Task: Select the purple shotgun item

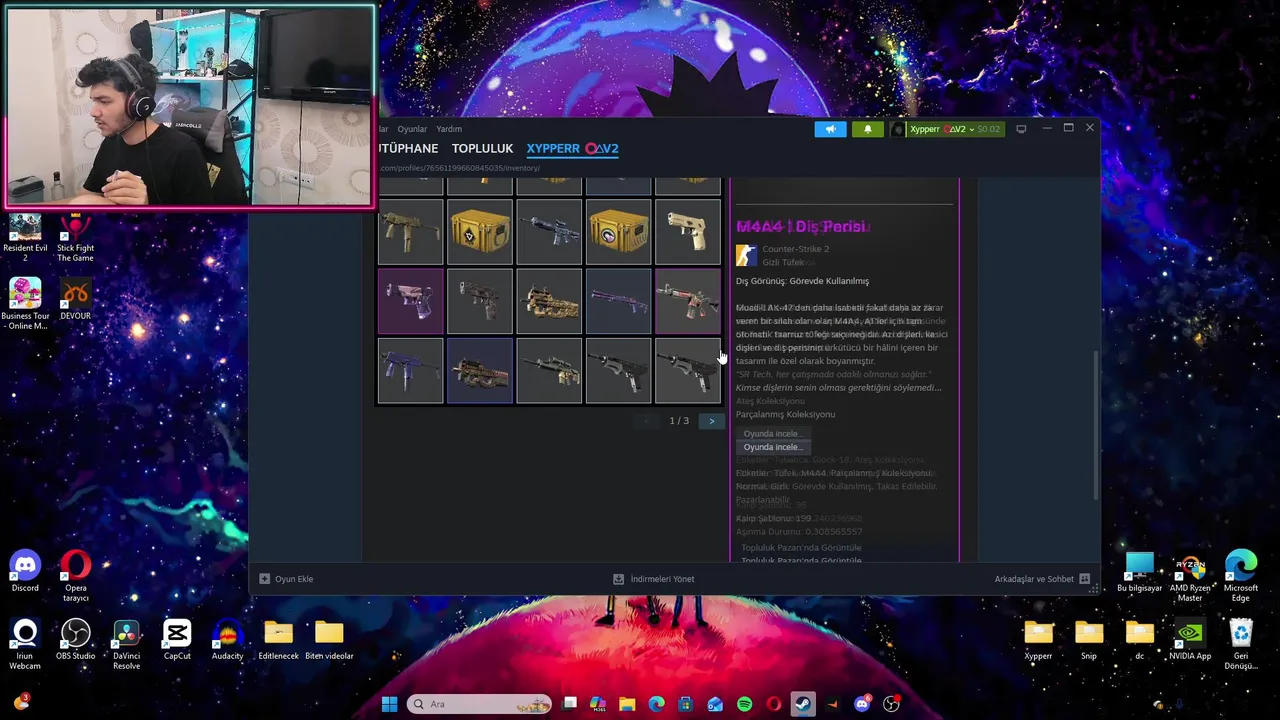Action: tap(618, 301)
